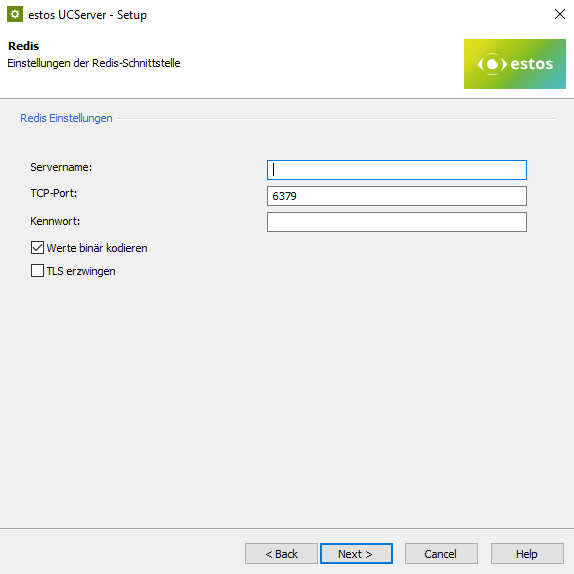Focus the Servername input field
The image size is (574, 574).
pos(397,170)
